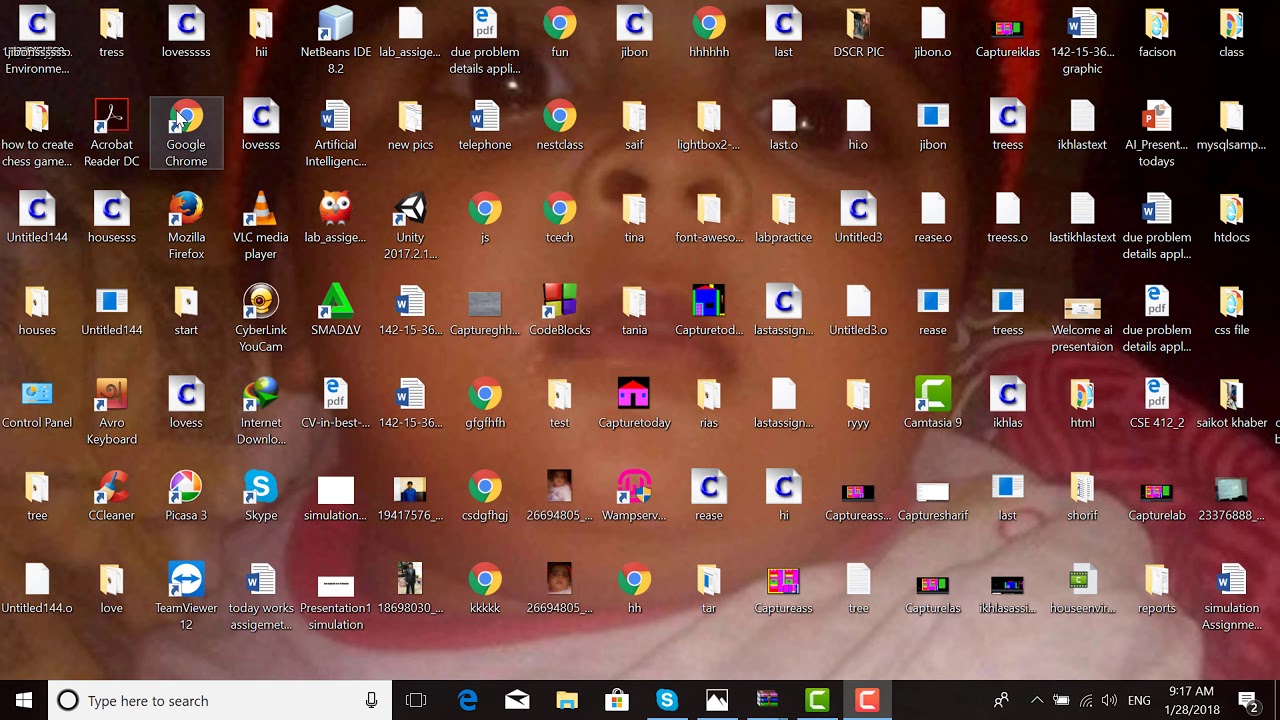
Task: Select the CCleaner shortcut
Action: [x=111, y=496]
